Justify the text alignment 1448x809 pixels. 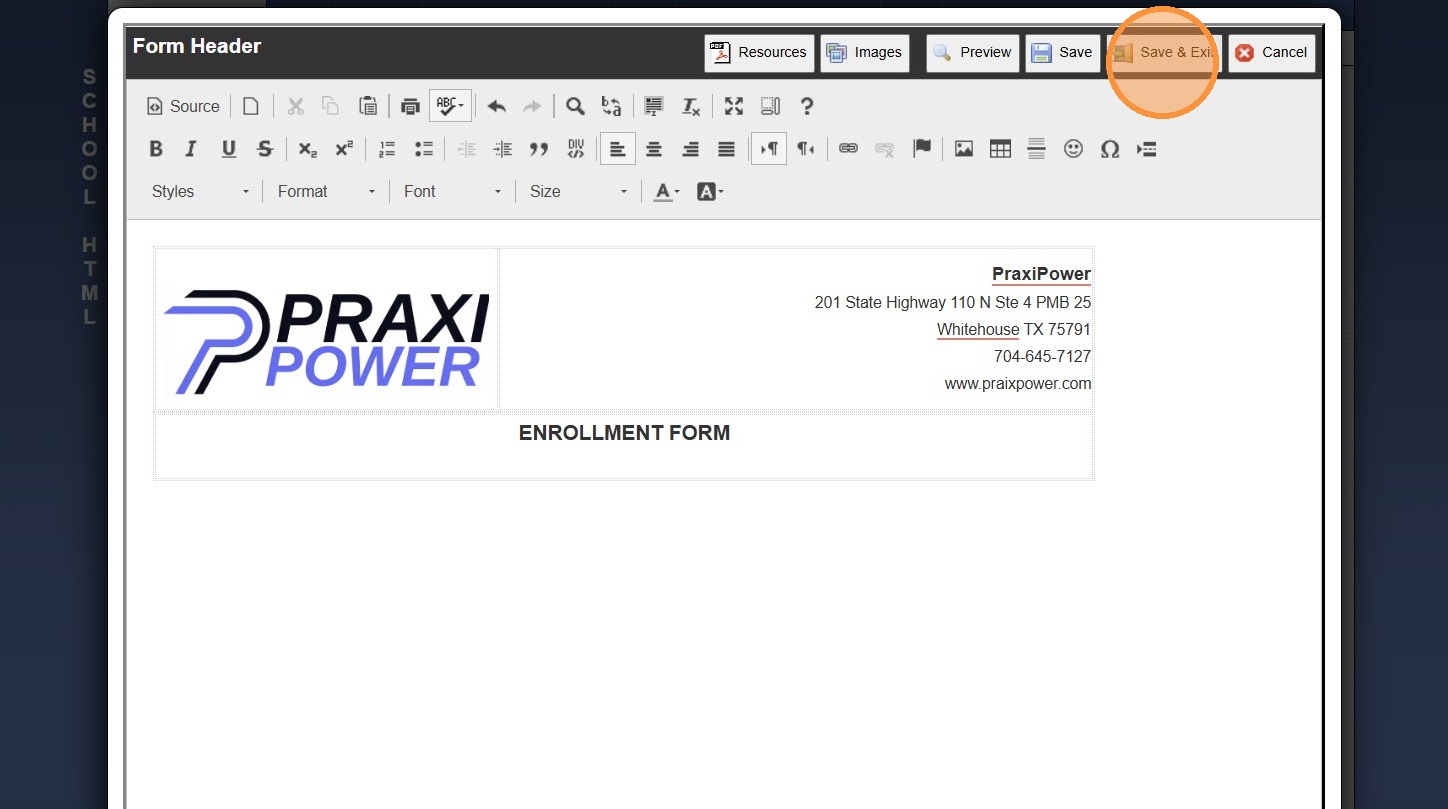point(727,149)
